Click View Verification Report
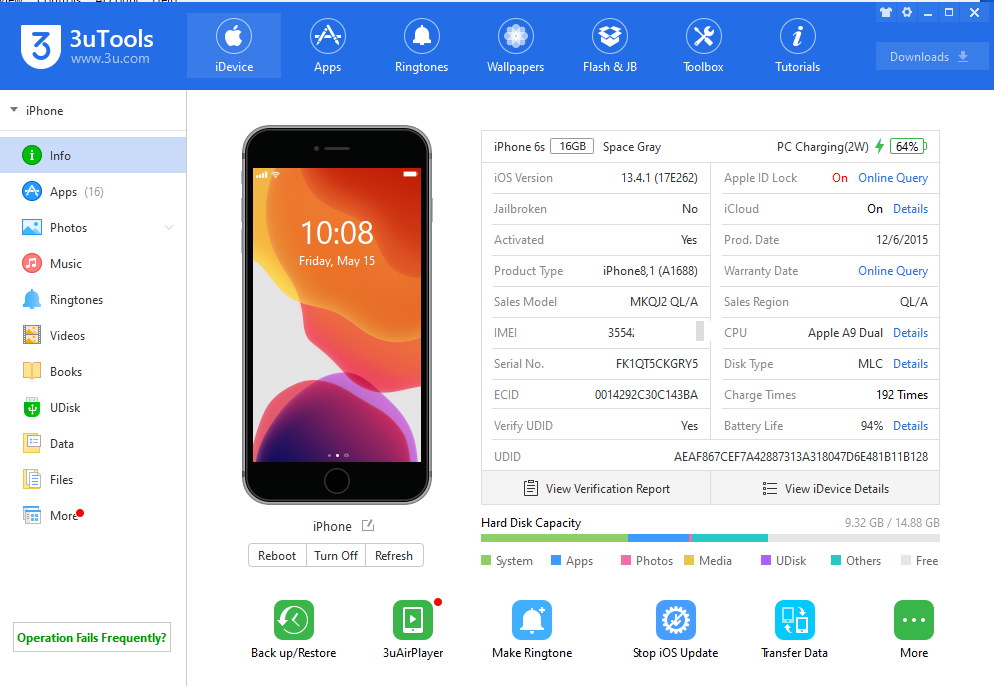994x686 pixels. coord(596,488)
